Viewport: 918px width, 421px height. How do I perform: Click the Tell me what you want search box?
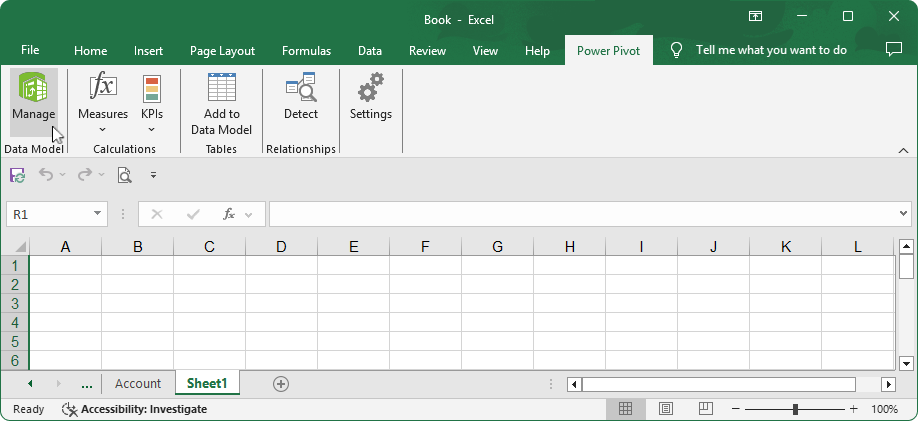(771, 50)
